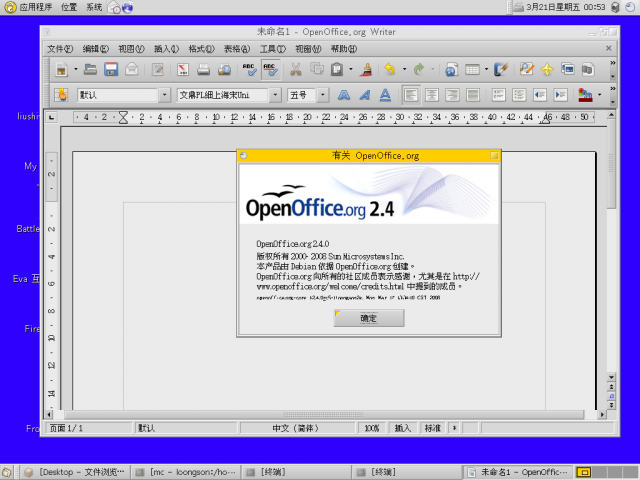Switch to Desktop file browser taskbar item

click(x=76, y=472)
